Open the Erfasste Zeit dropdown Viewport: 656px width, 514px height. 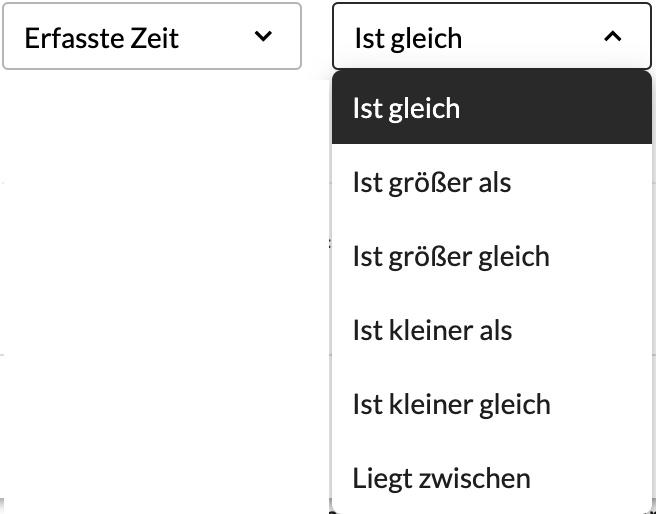(152, 36)
